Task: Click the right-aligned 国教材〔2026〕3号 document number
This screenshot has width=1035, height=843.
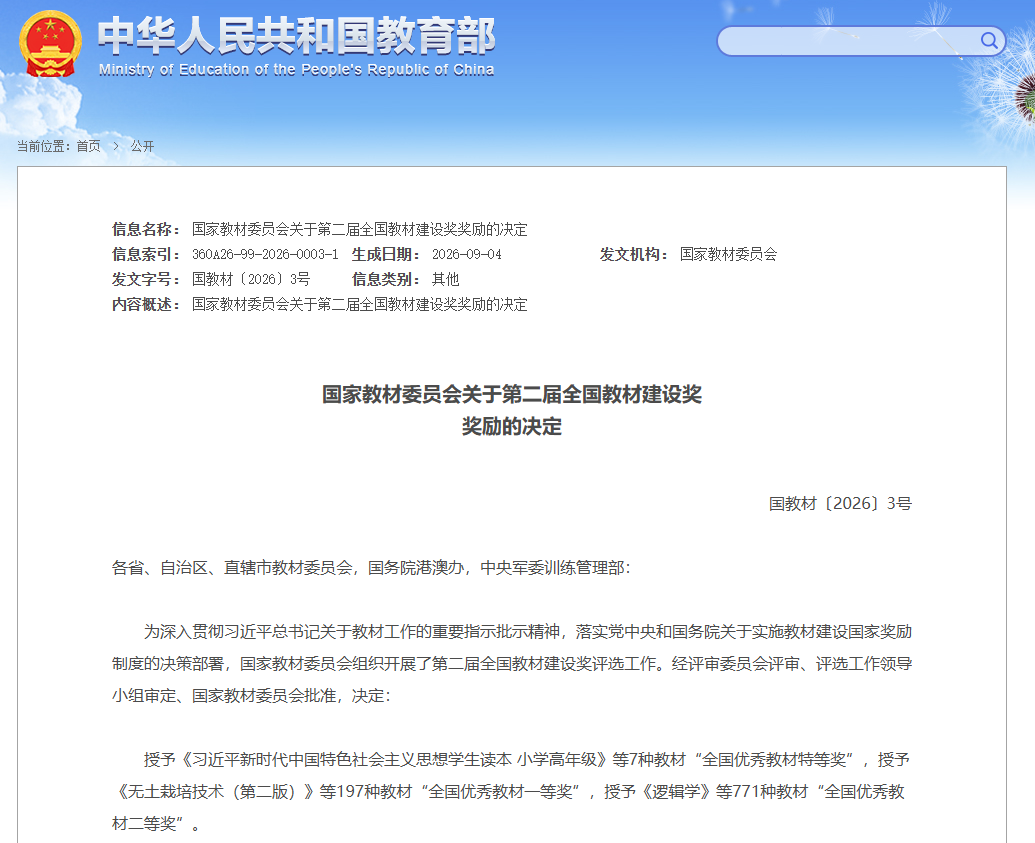Action: [x=840, y=504]
